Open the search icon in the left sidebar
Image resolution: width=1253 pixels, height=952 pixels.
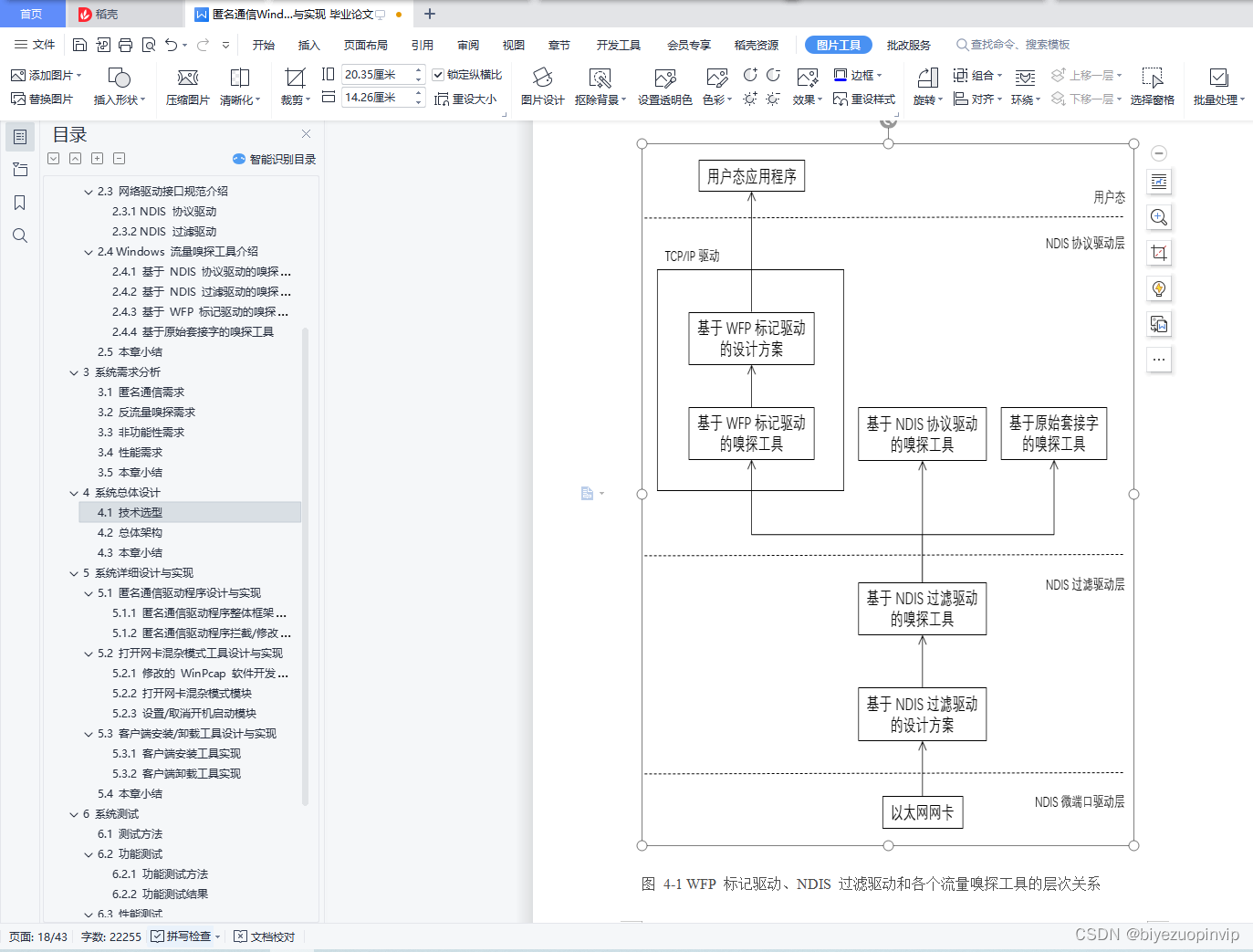(20, 235)
